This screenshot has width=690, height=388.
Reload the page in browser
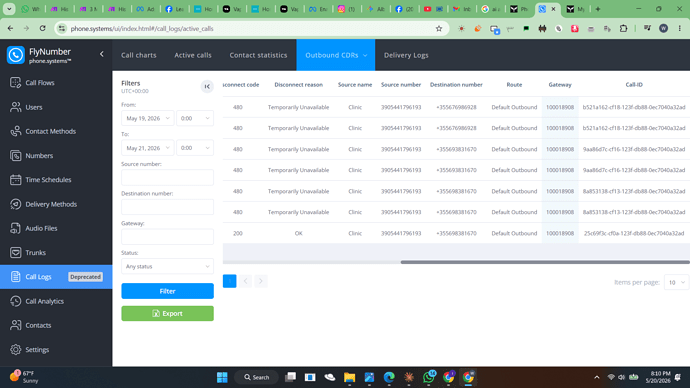point(42,28)
